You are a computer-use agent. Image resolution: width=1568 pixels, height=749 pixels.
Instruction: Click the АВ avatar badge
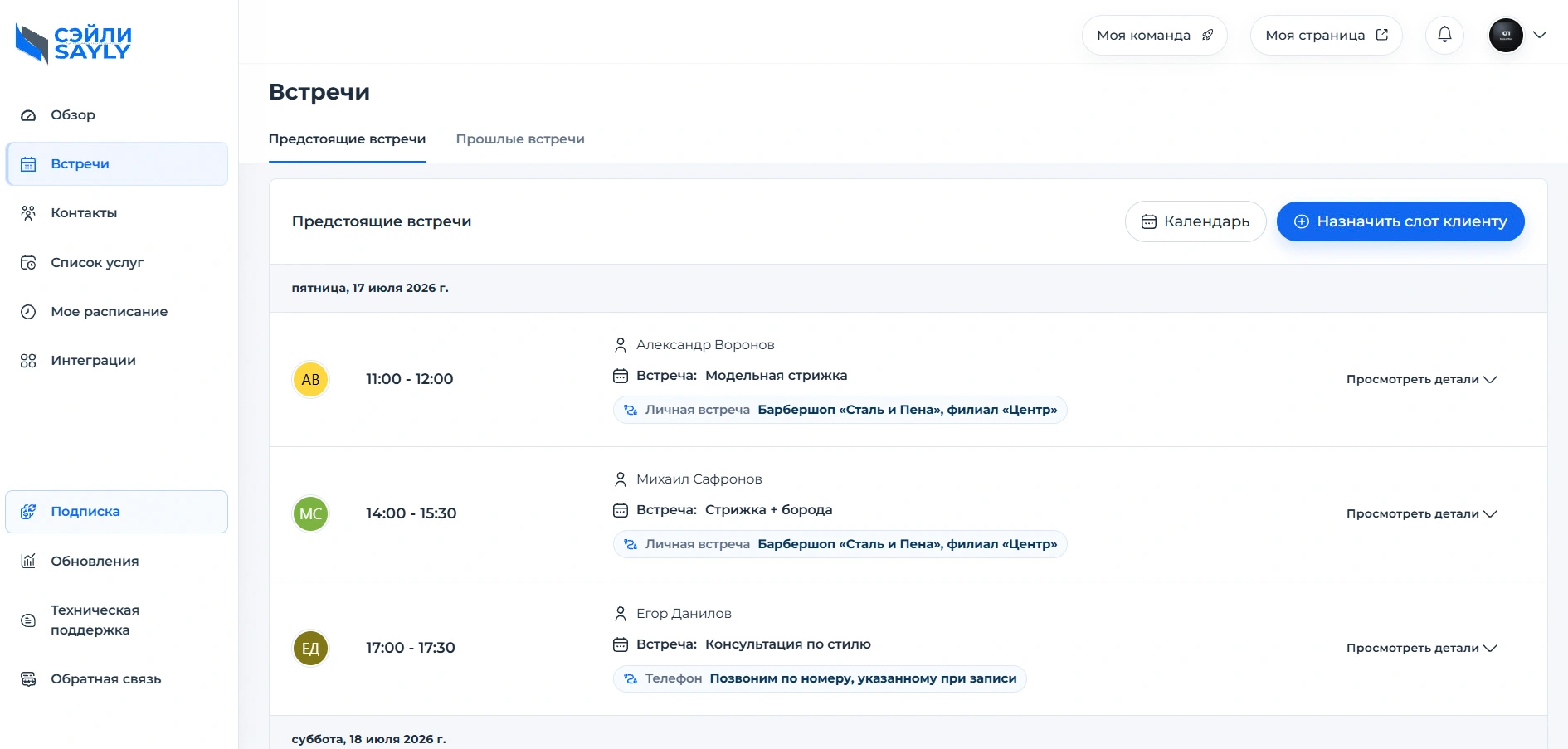pyautogui.click(x=311, y=380)
